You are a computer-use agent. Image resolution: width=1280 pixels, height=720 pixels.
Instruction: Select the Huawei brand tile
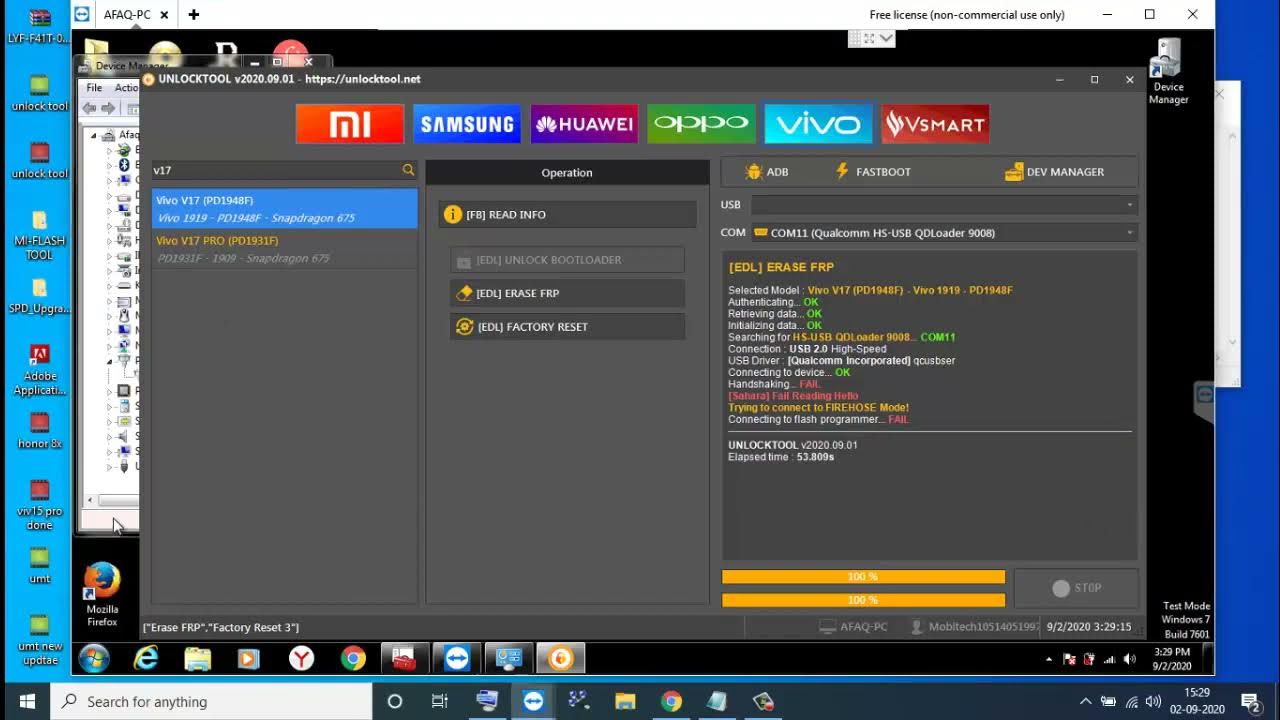pyautogui.click(x=584, y=124)
